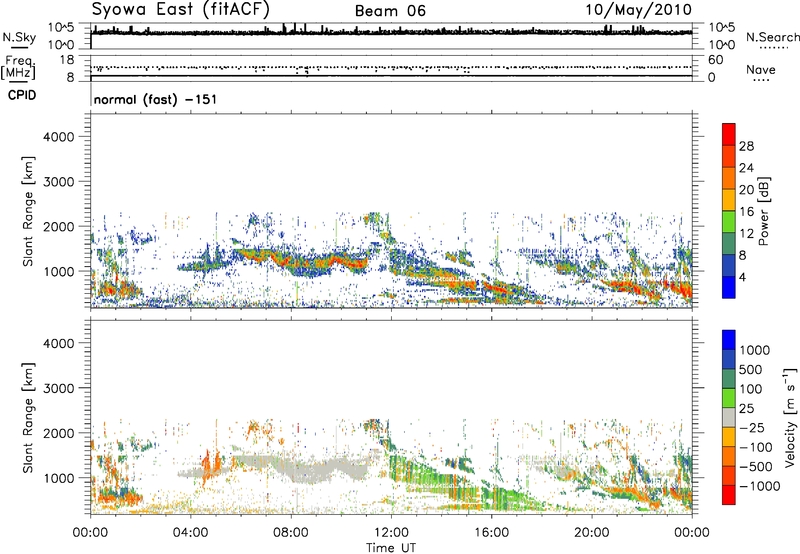Click the "Syowa East (fitACF)" title
Viewport: 800px width, 554px height.
pos(181,10)
